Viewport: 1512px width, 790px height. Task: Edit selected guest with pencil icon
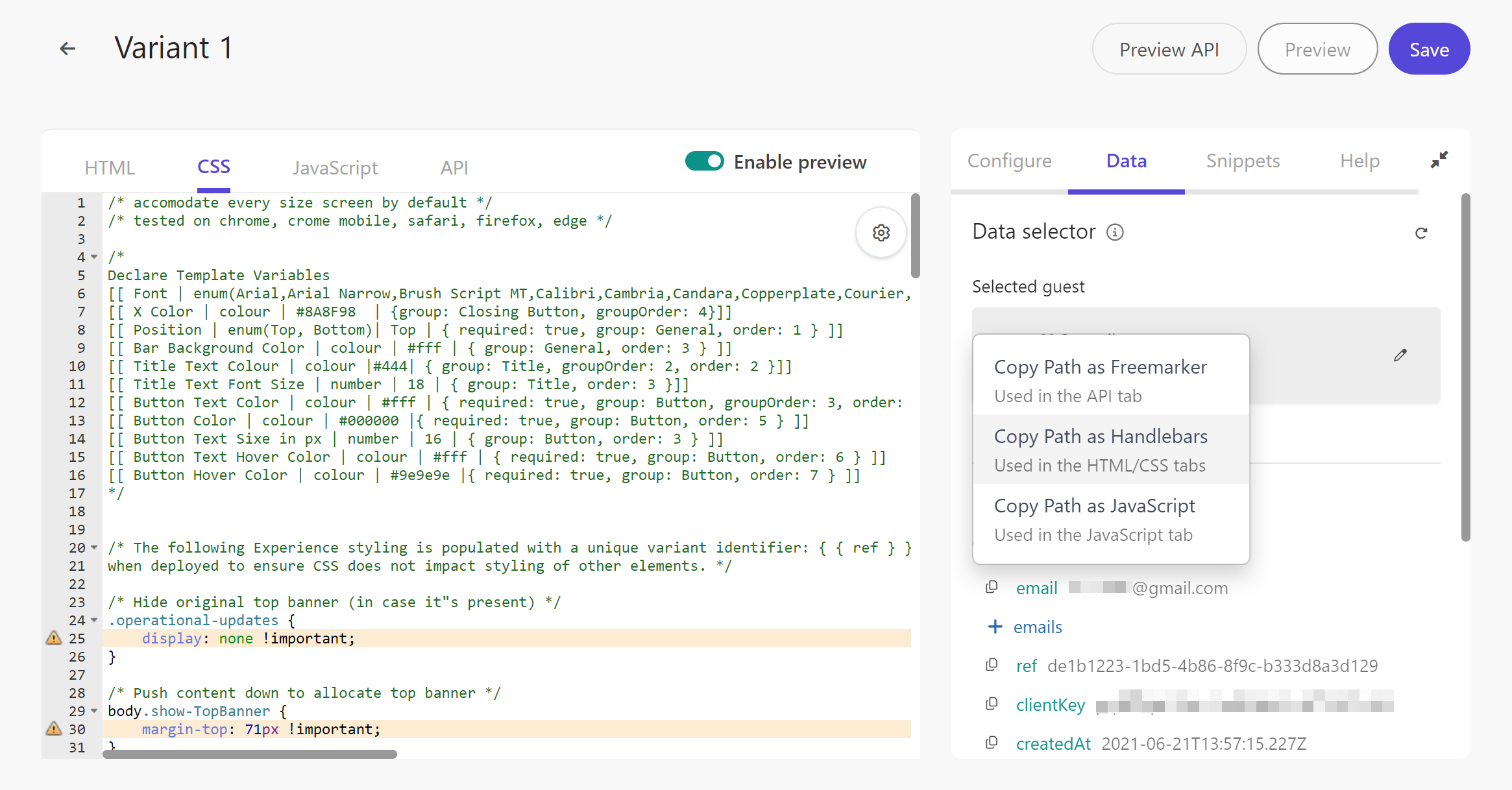[x=1400, y=355]
